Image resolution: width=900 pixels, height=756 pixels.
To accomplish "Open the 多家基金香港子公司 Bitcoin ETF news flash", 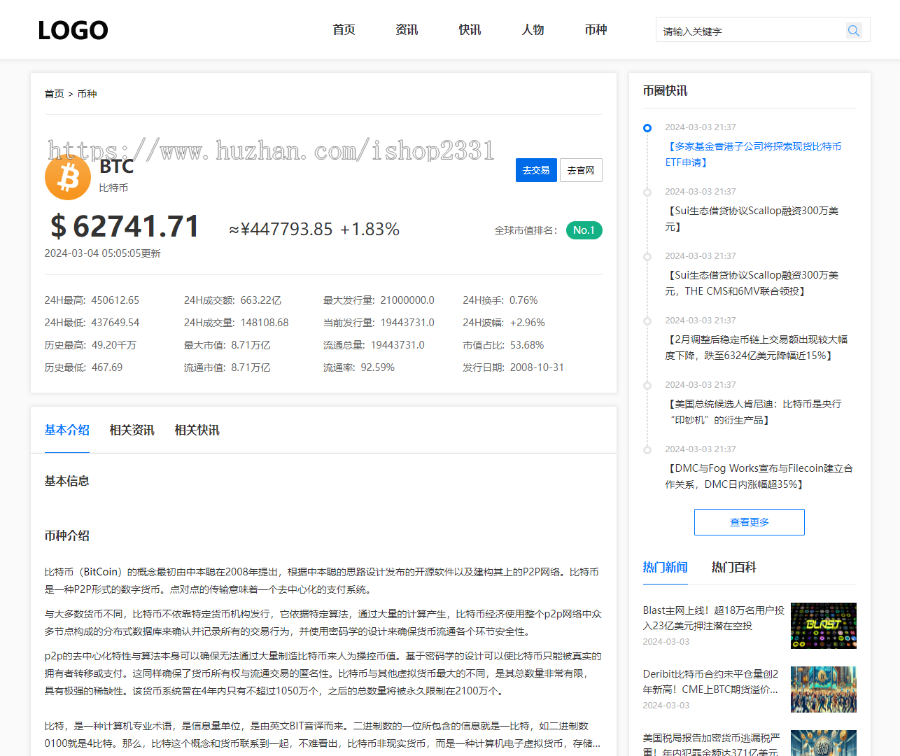I will 753,154.
